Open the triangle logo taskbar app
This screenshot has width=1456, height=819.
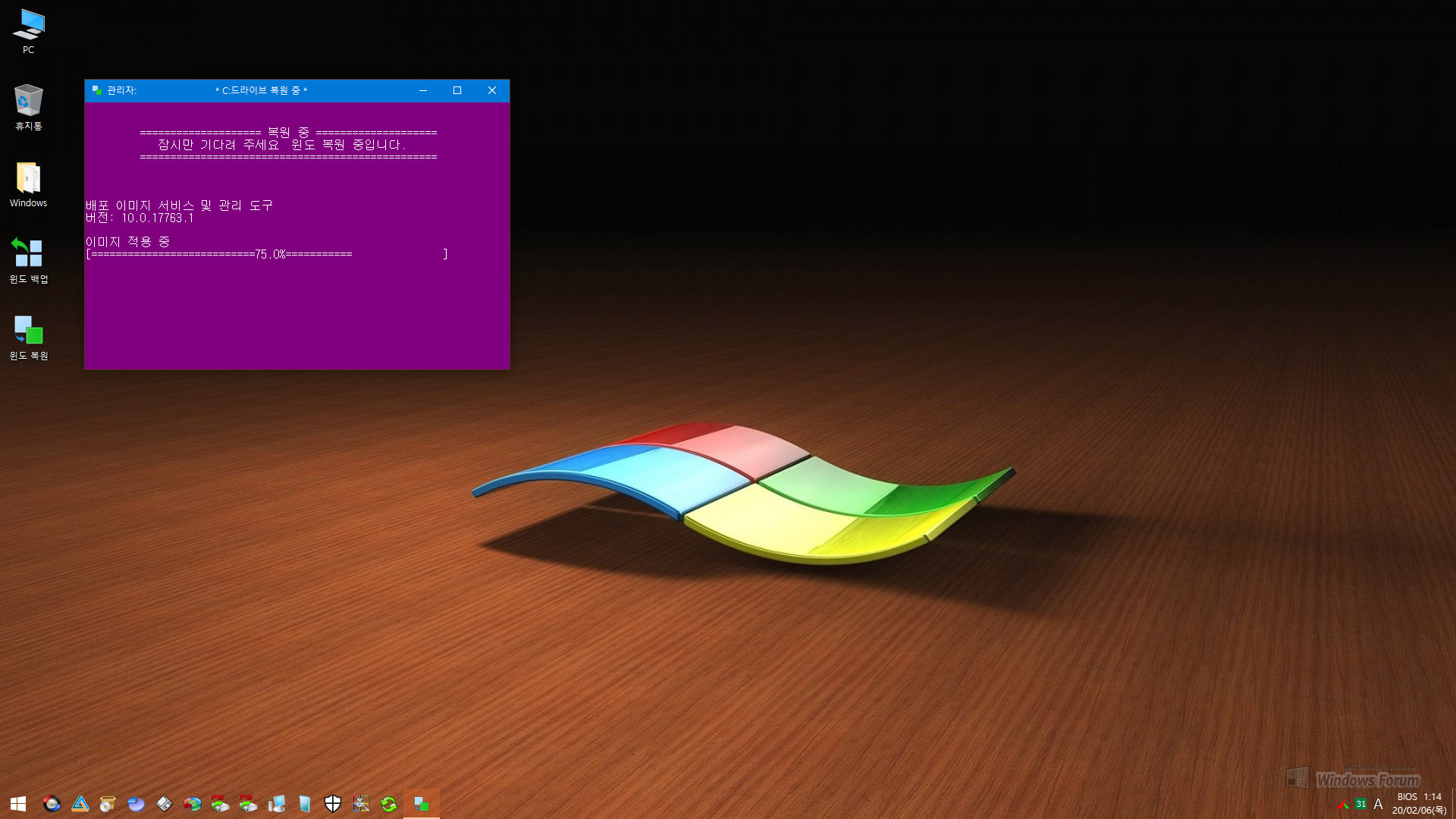tap(80, 804)
